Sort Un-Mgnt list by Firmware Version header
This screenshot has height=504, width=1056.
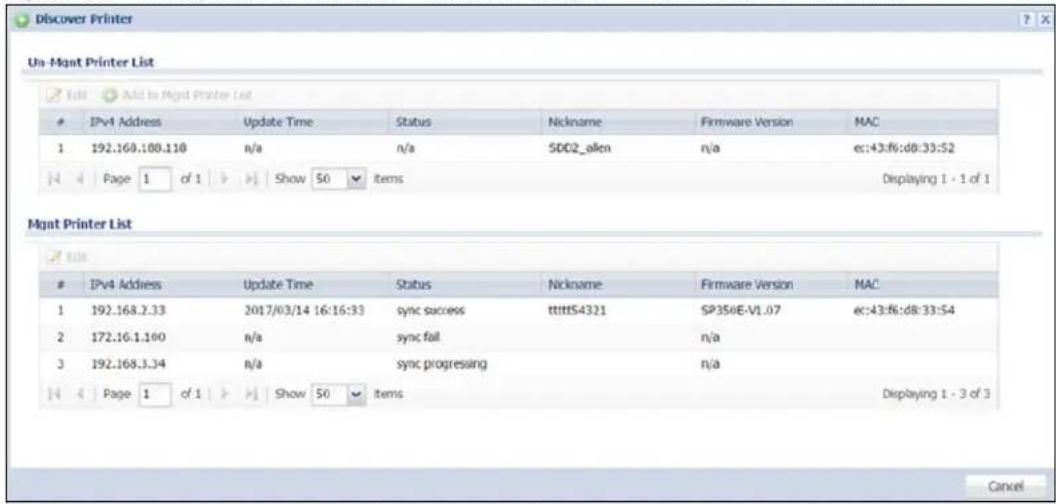(x=769, y=122)
